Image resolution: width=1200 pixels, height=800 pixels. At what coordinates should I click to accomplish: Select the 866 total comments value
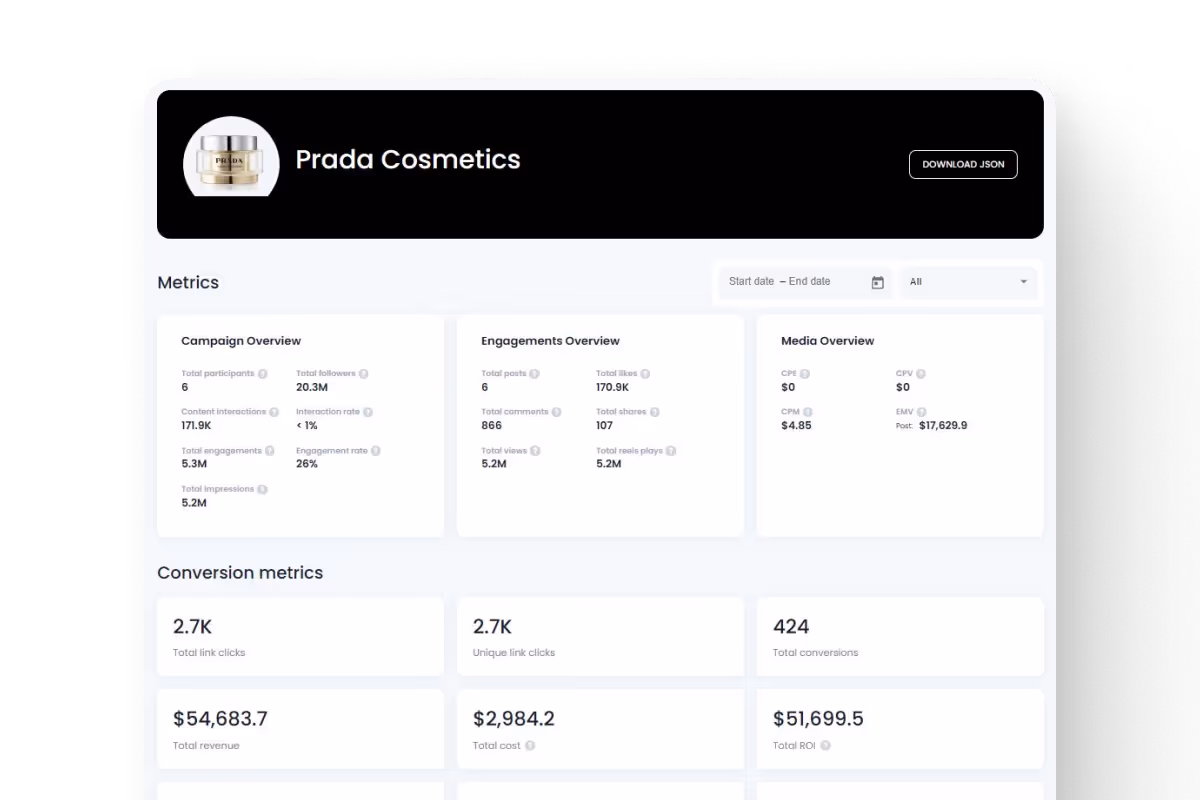point(491,426)
